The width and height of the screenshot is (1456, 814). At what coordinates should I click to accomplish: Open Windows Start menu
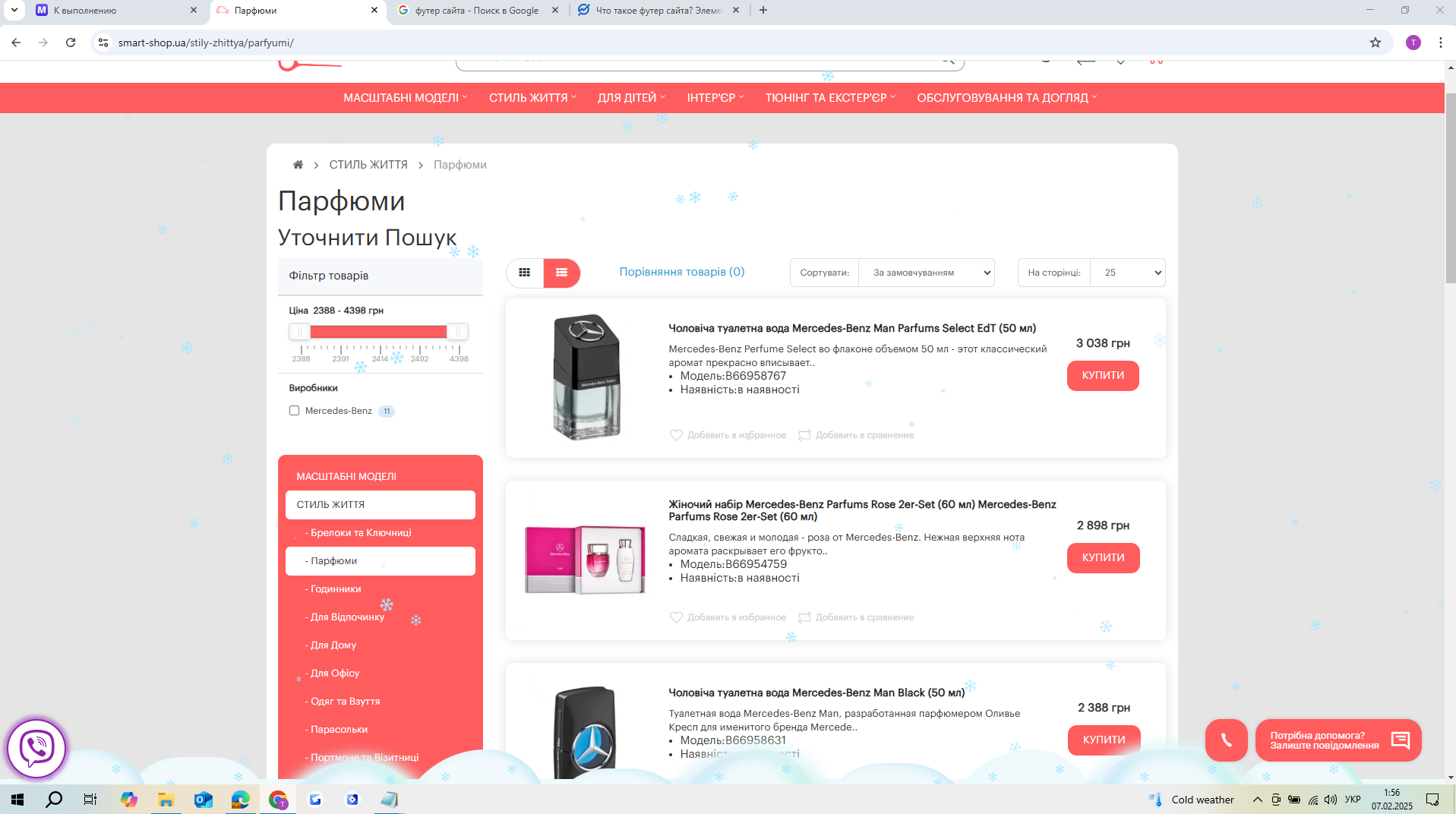[17, 800]
